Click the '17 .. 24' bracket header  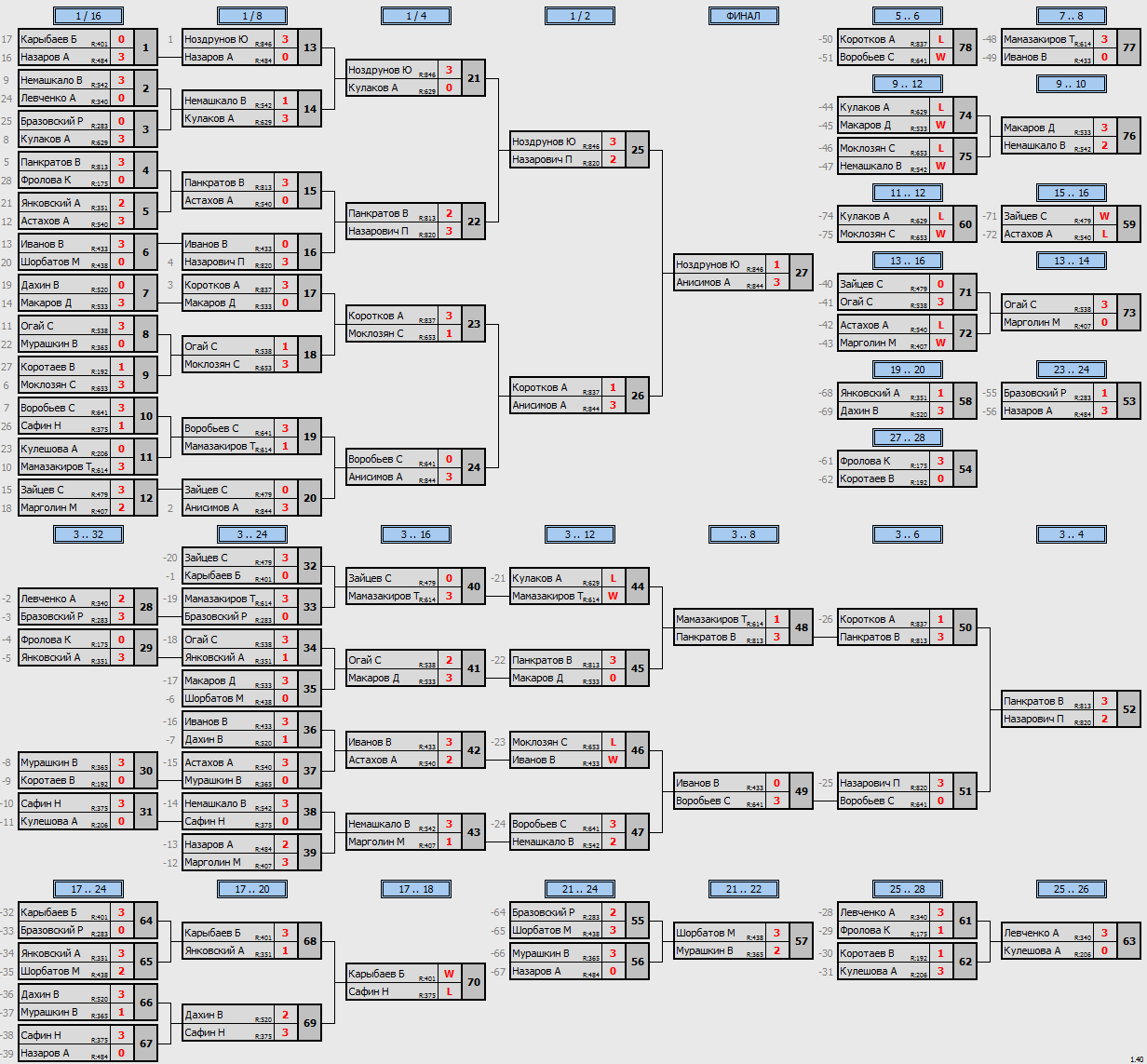tap(88, 889)
